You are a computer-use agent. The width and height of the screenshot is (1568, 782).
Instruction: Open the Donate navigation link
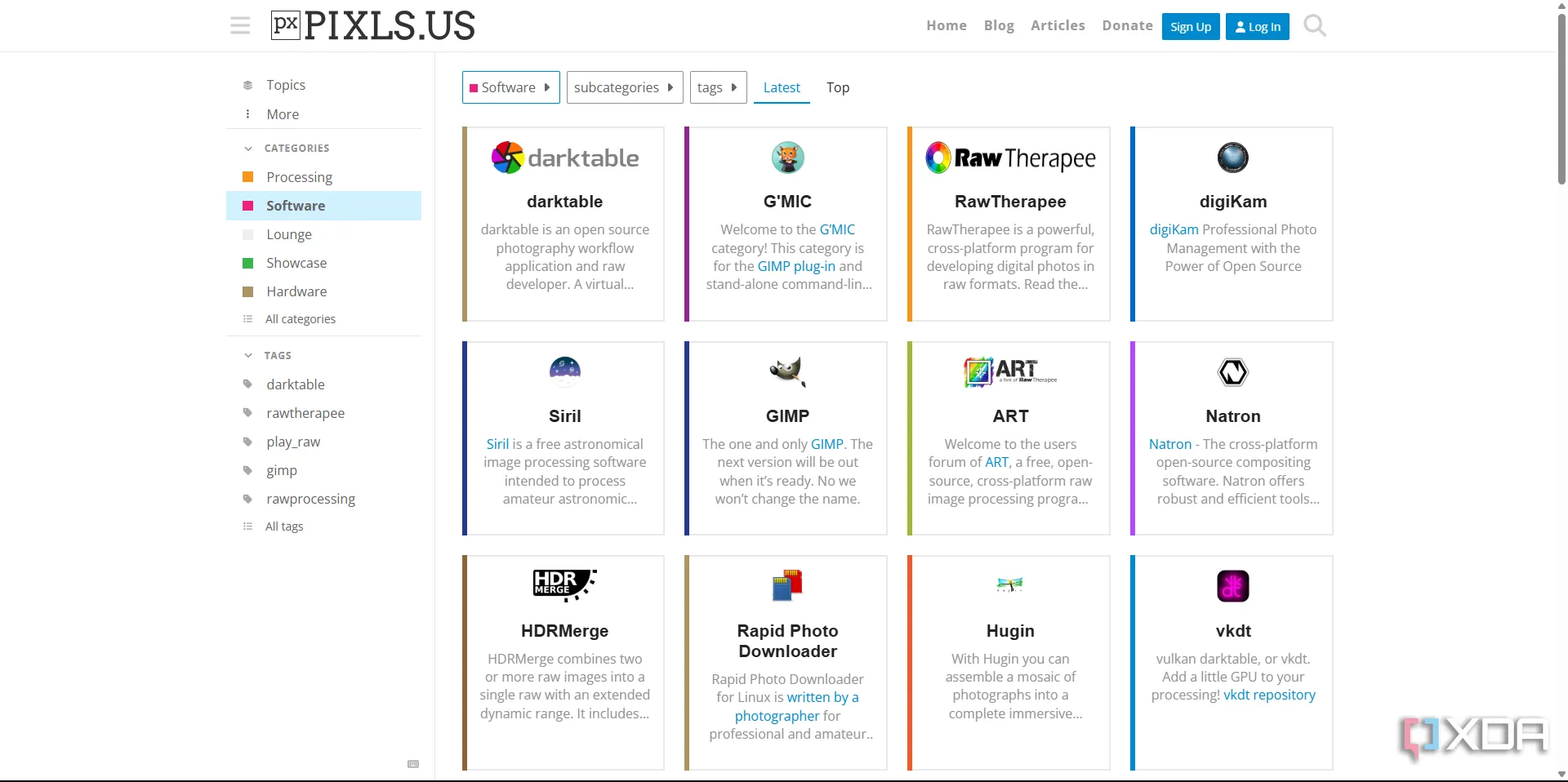[x=1127, y=25]
